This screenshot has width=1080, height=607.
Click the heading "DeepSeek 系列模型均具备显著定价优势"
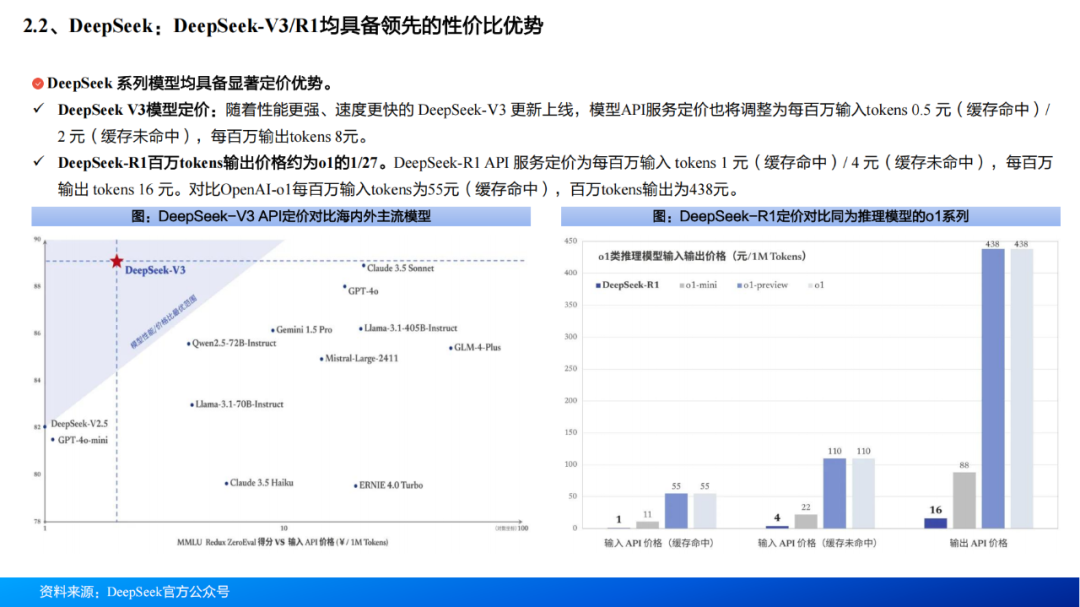[x=189, y=83]
